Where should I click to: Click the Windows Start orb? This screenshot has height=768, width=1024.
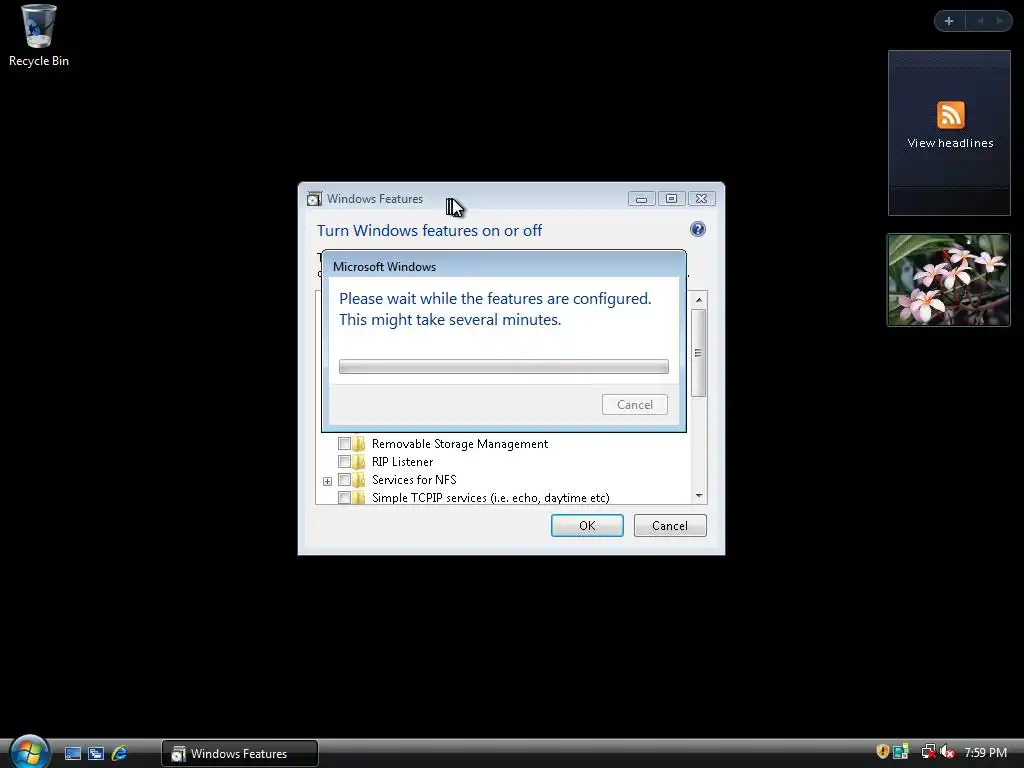click(x=29, y=752)
